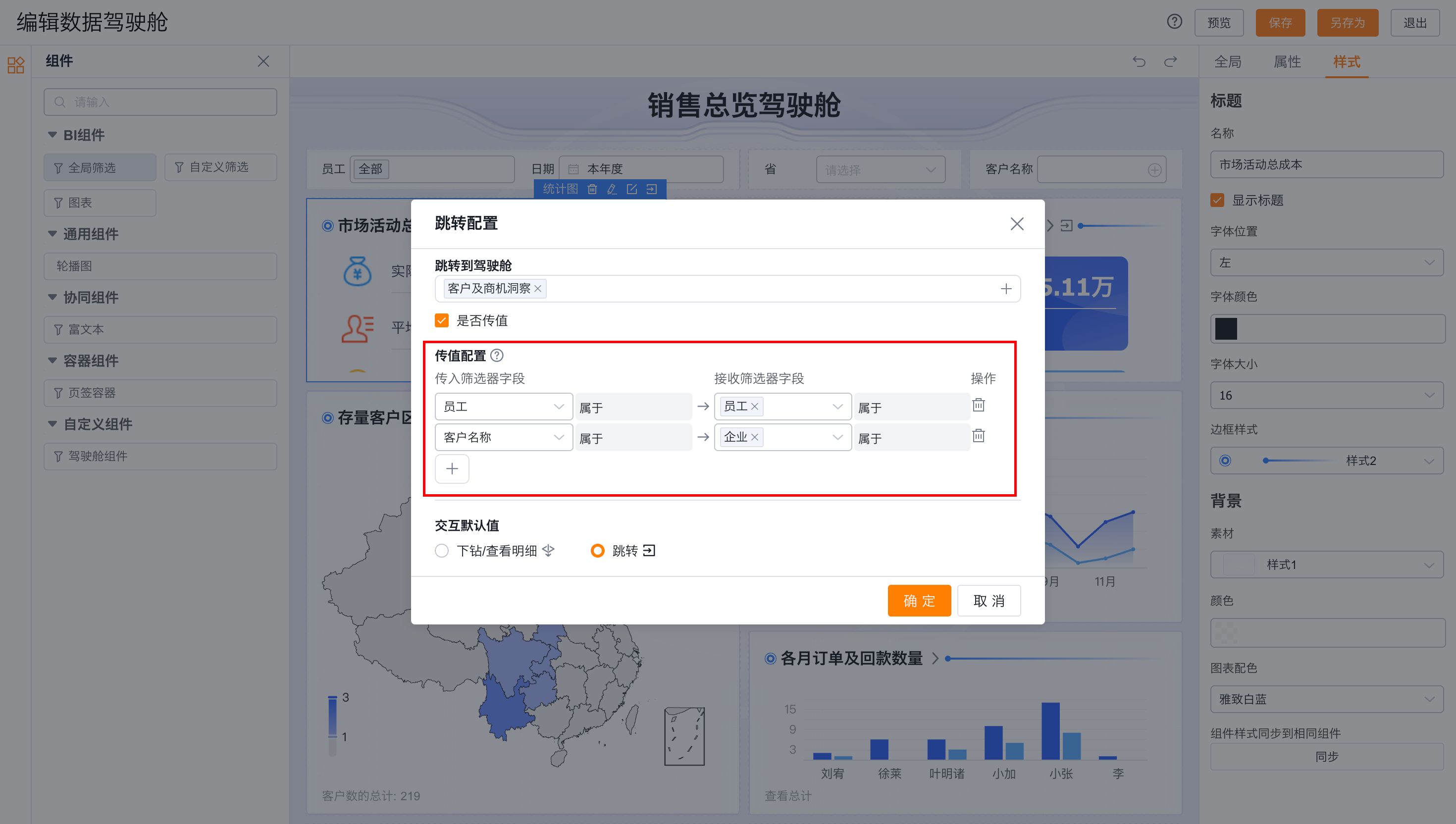Click the help icon beside 传值配置

[x=497, y=356]
